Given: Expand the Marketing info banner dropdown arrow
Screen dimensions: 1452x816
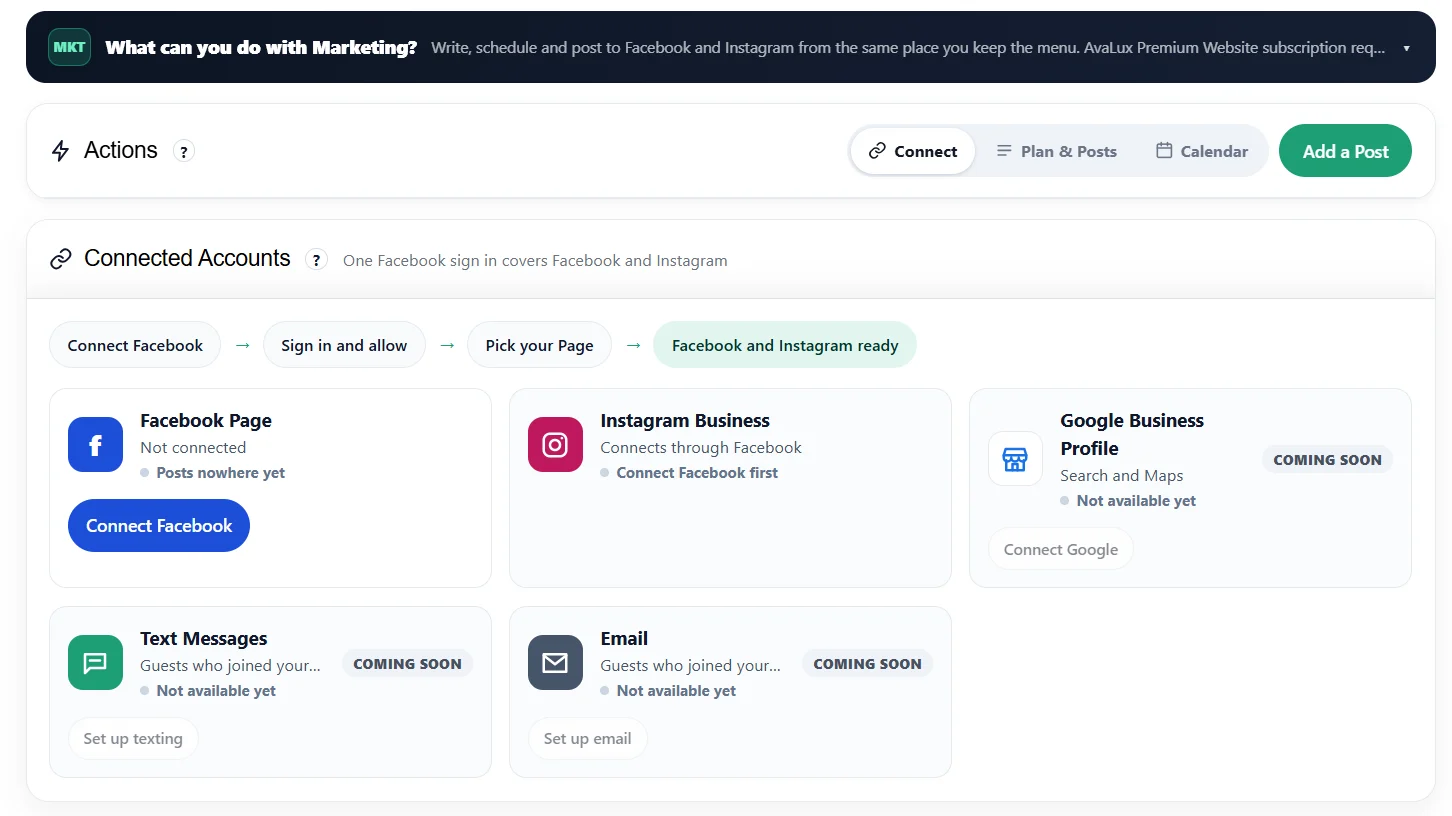Looking at the screenshot, I should [x=1407, y=48].
